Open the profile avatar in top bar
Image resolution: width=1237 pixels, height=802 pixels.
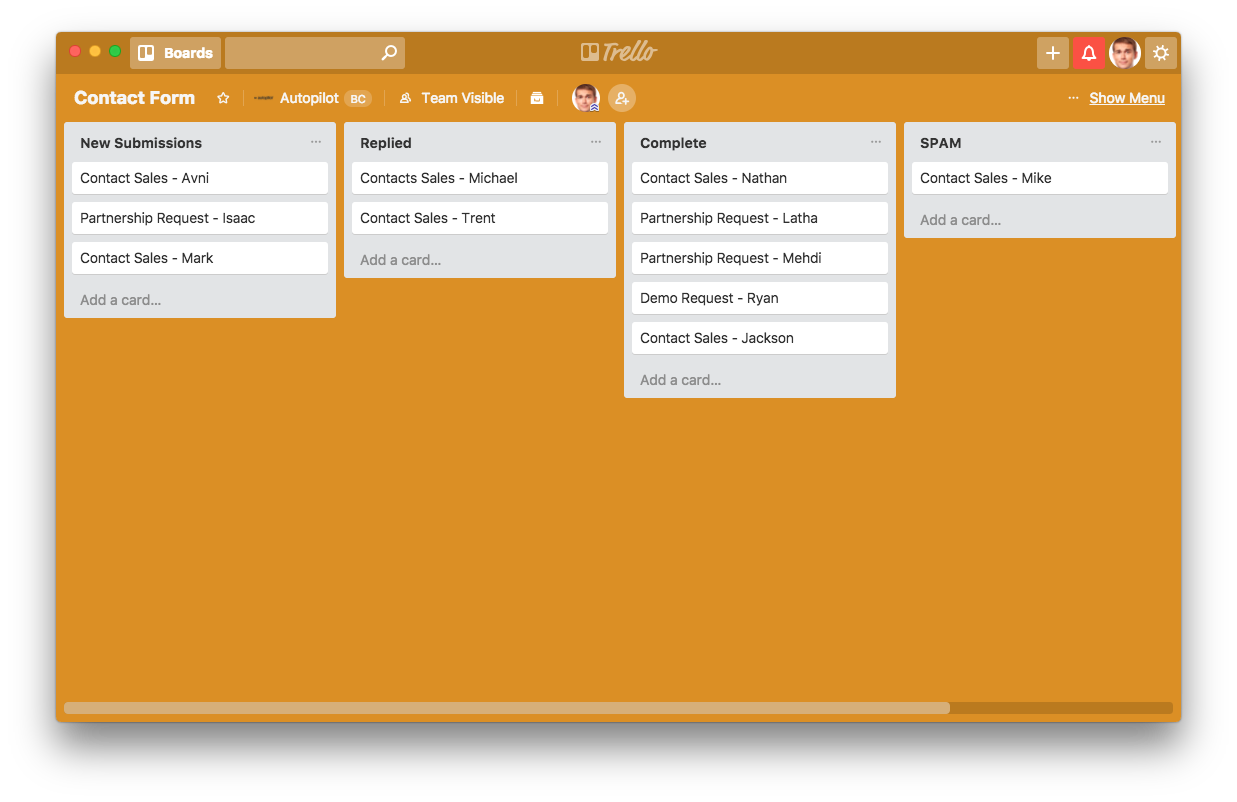pyautogui.click(x=1125, y=53)
